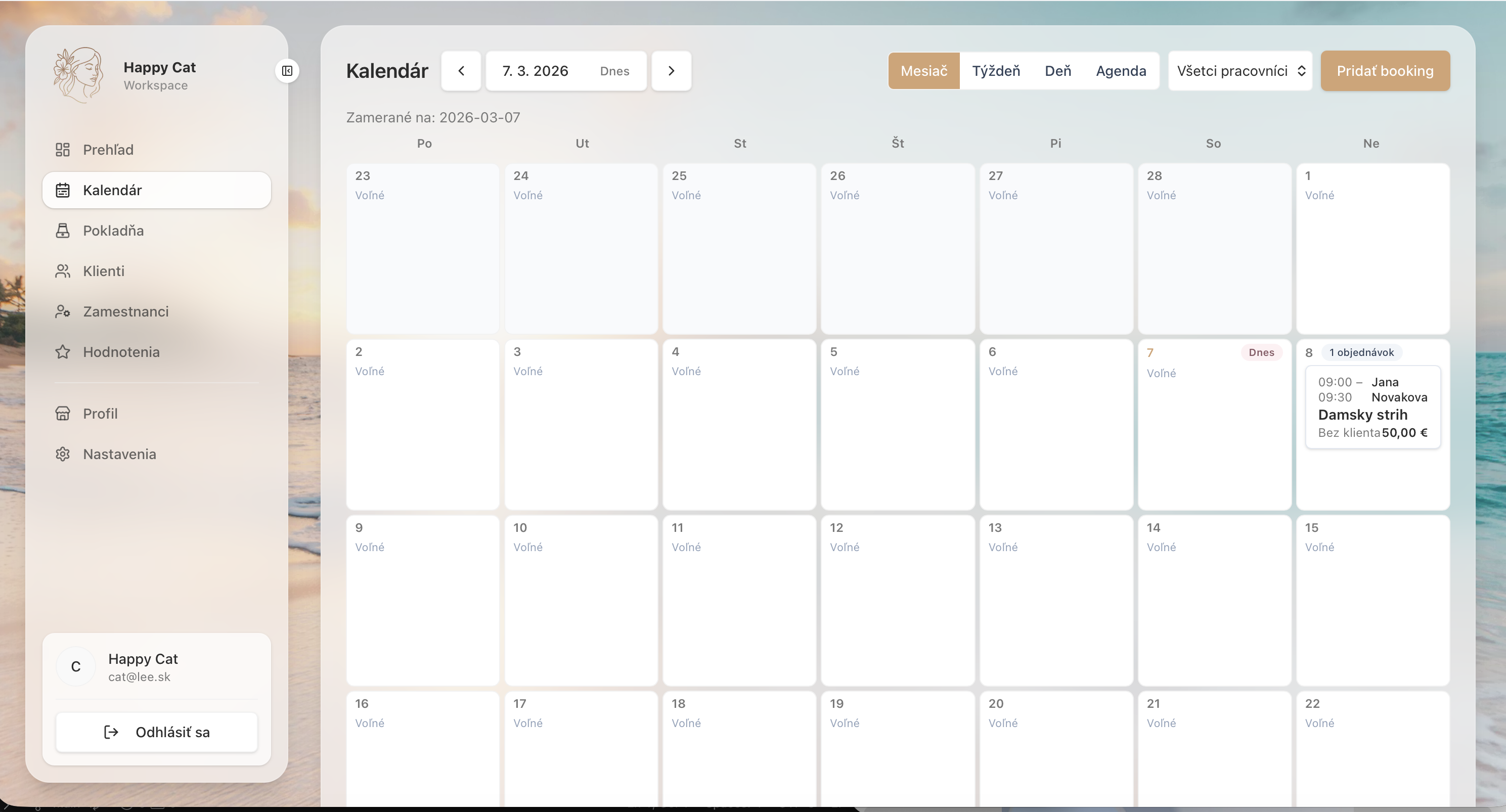
Task: Open the Klienti clients icon
Action: coord(63,270)
